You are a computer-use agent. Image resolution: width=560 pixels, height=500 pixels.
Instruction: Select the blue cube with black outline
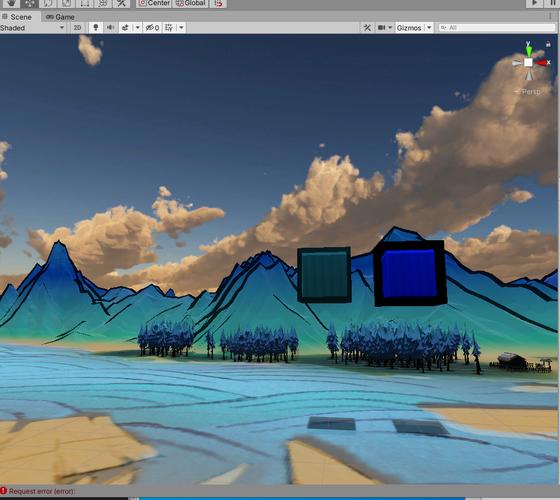[x=409, y=274]
